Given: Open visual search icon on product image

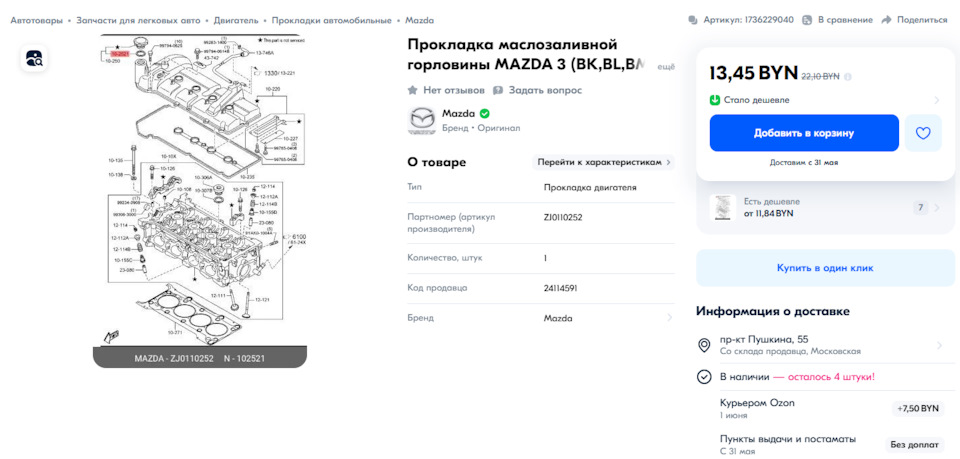Looking at the screenshot, I should pyautogui.click(x=34, y=59).
